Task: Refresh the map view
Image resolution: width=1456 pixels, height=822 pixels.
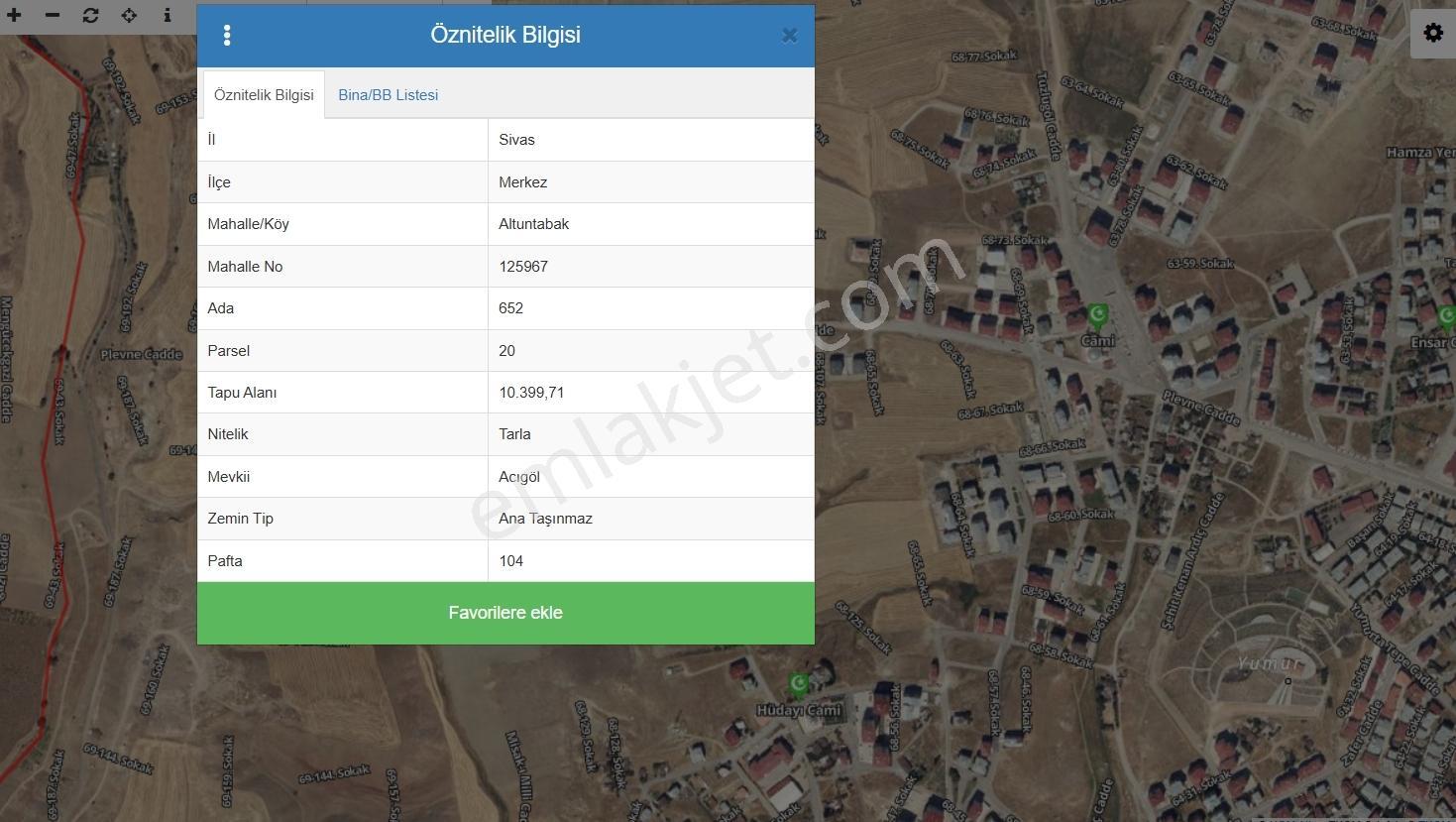Action: pyautogui.click(x=90, y=15)
